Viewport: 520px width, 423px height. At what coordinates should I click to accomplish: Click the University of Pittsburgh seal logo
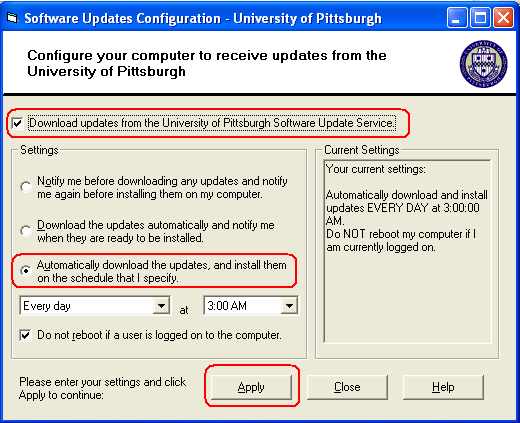coord(484,64)
